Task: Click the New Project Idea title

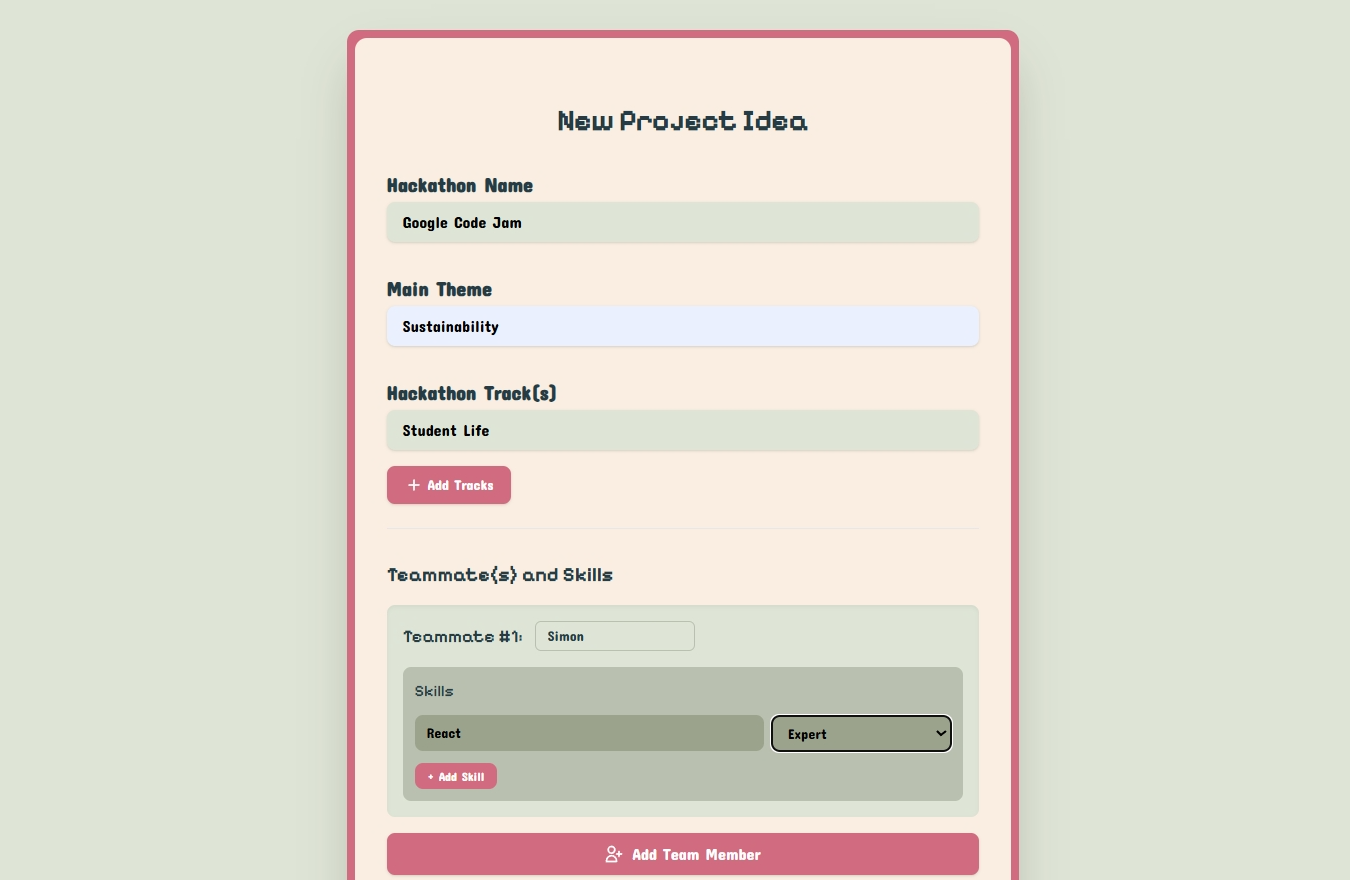Action: click(682, 121)
